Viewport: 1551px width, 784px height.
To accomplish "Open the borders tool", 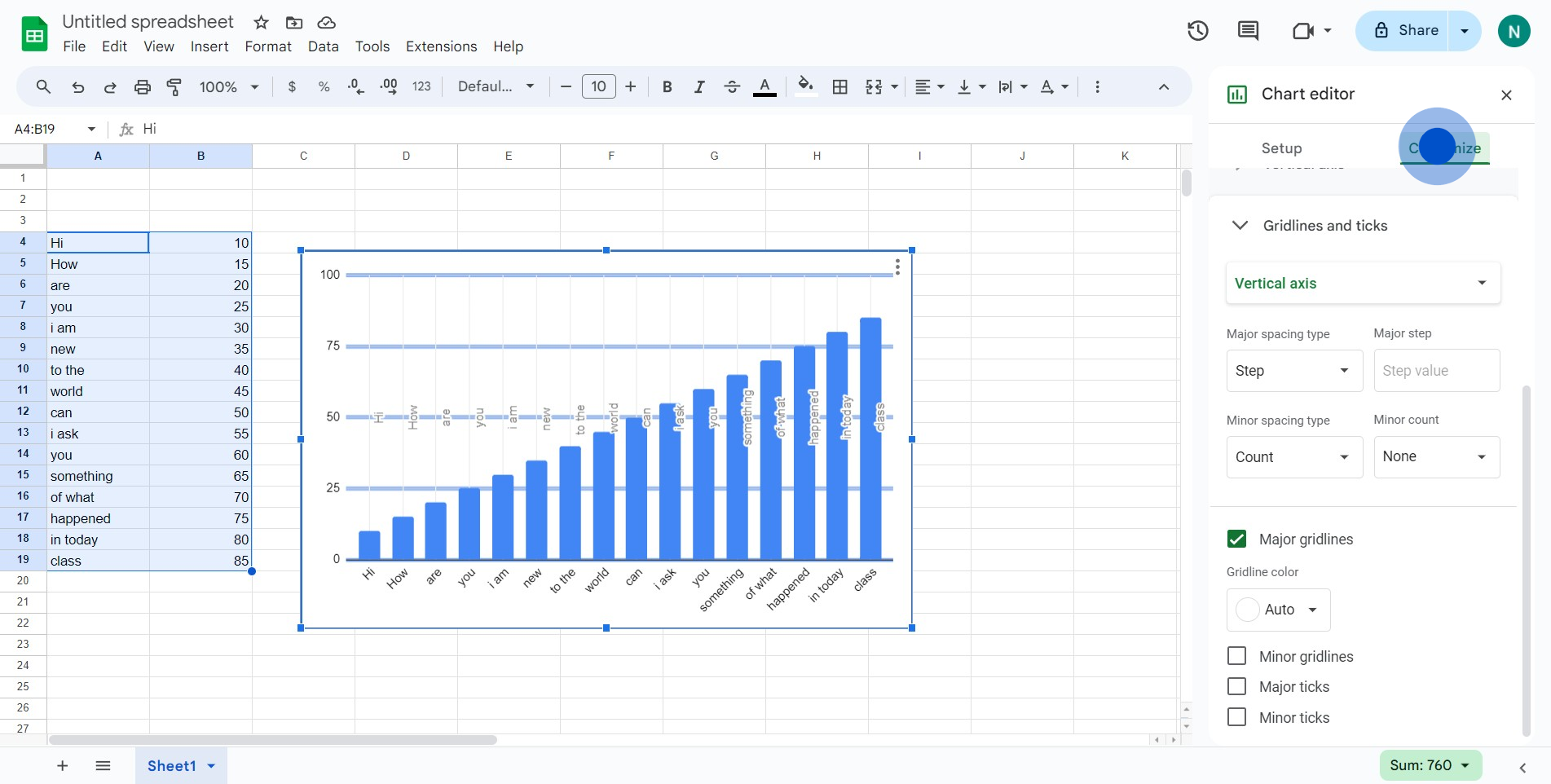I will pyautogui.click(x=840, y=87).
